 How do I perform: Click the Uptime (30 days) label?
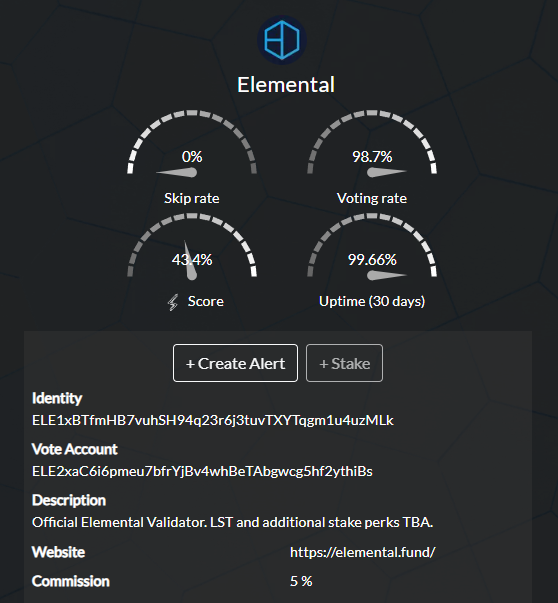372,301
